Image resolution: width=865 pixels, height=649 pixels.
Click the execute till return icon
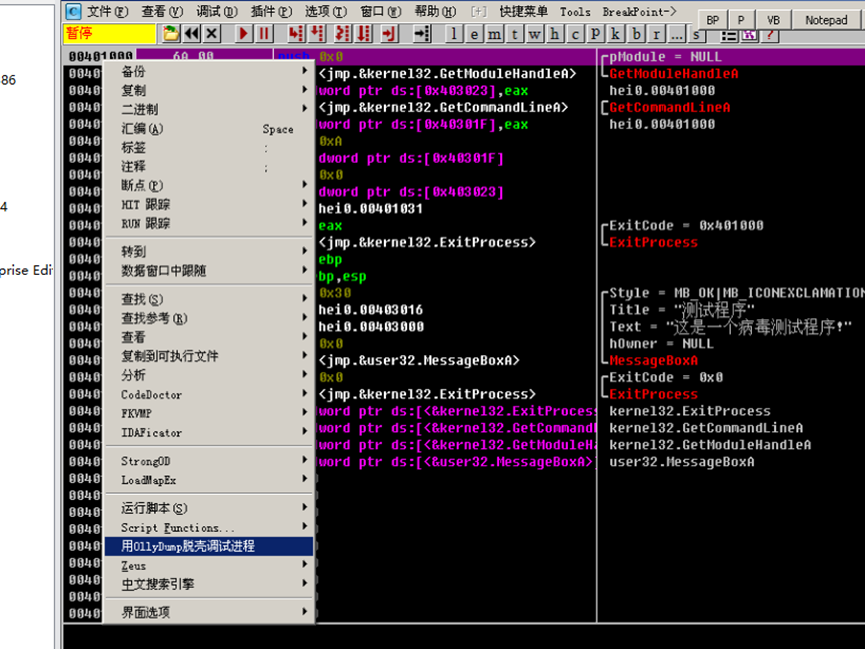[389, 34]
